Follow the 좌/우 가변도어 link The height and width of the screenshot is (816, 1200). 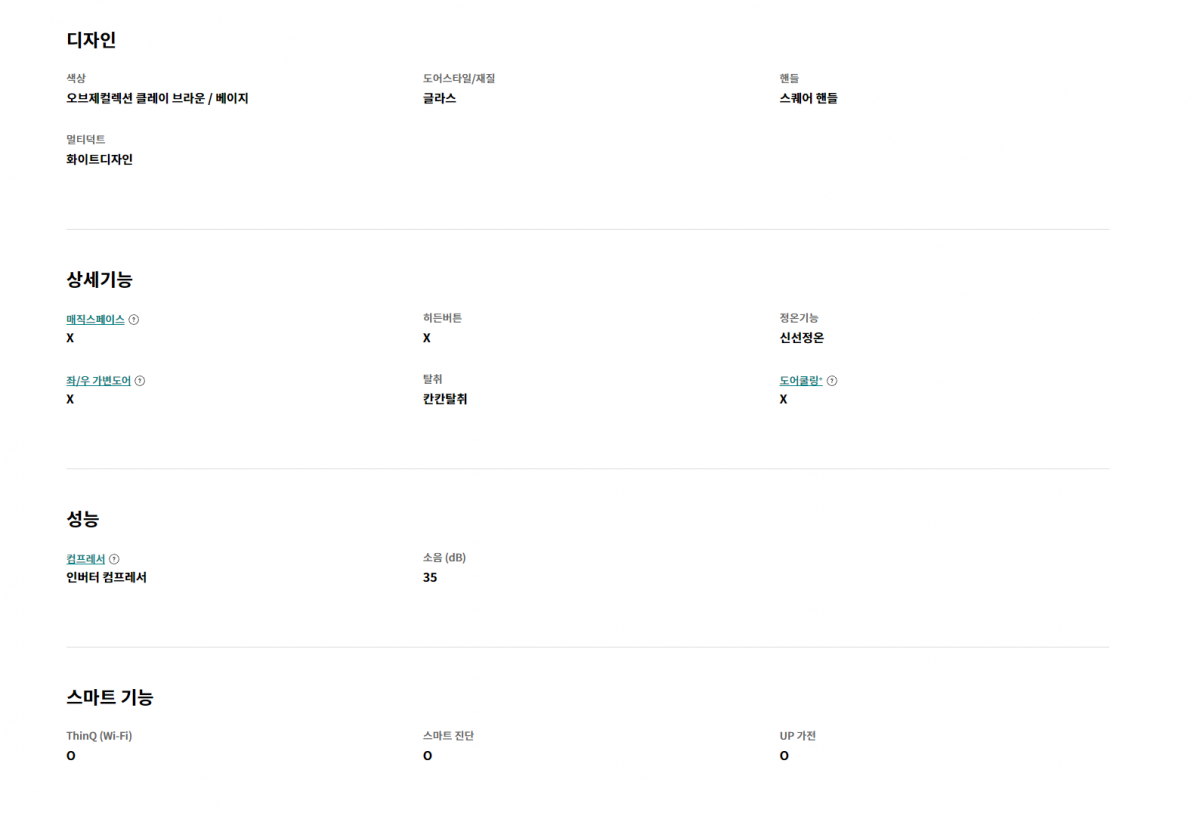99,381
